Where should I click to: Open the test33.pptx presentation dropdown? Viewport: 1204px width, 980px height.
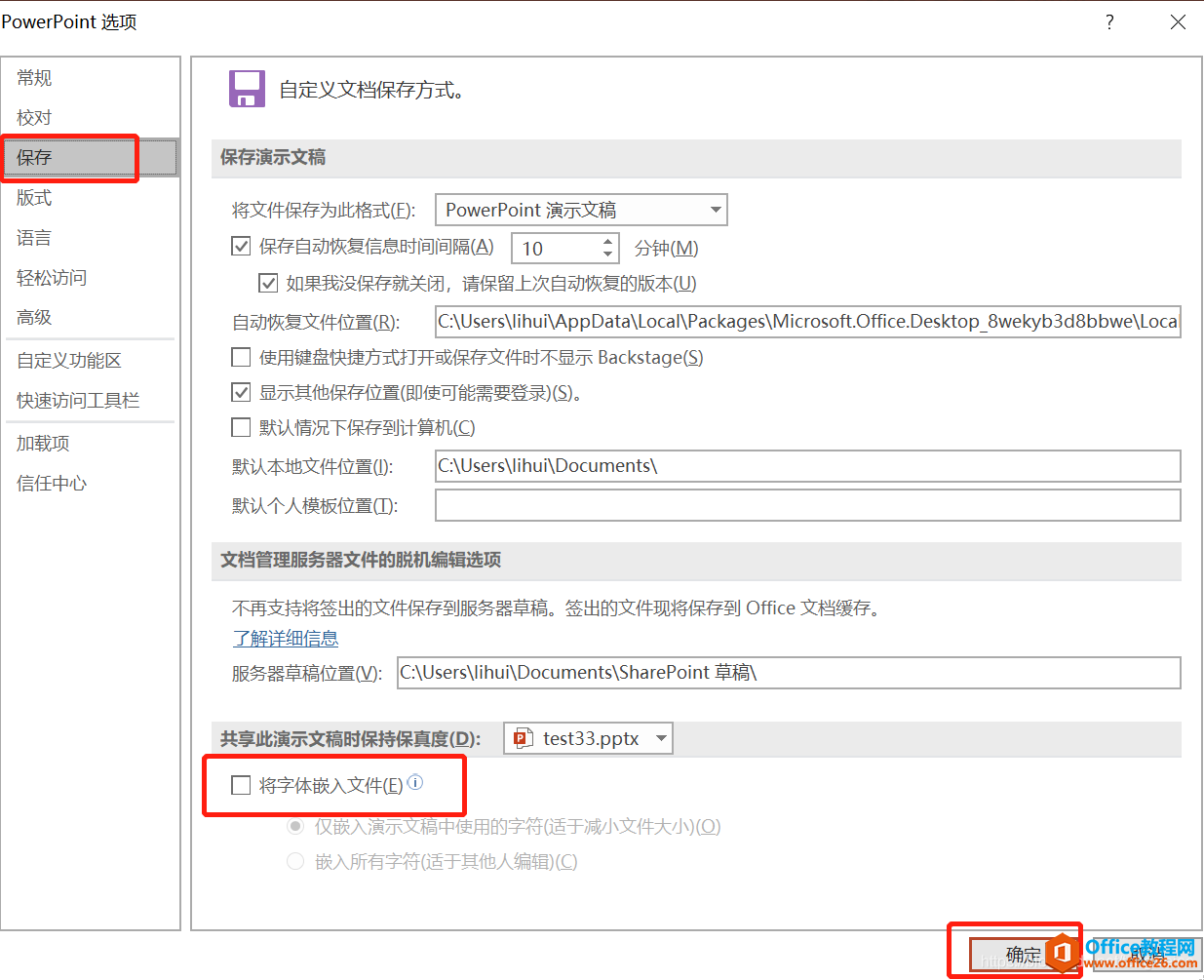point(659,738)
